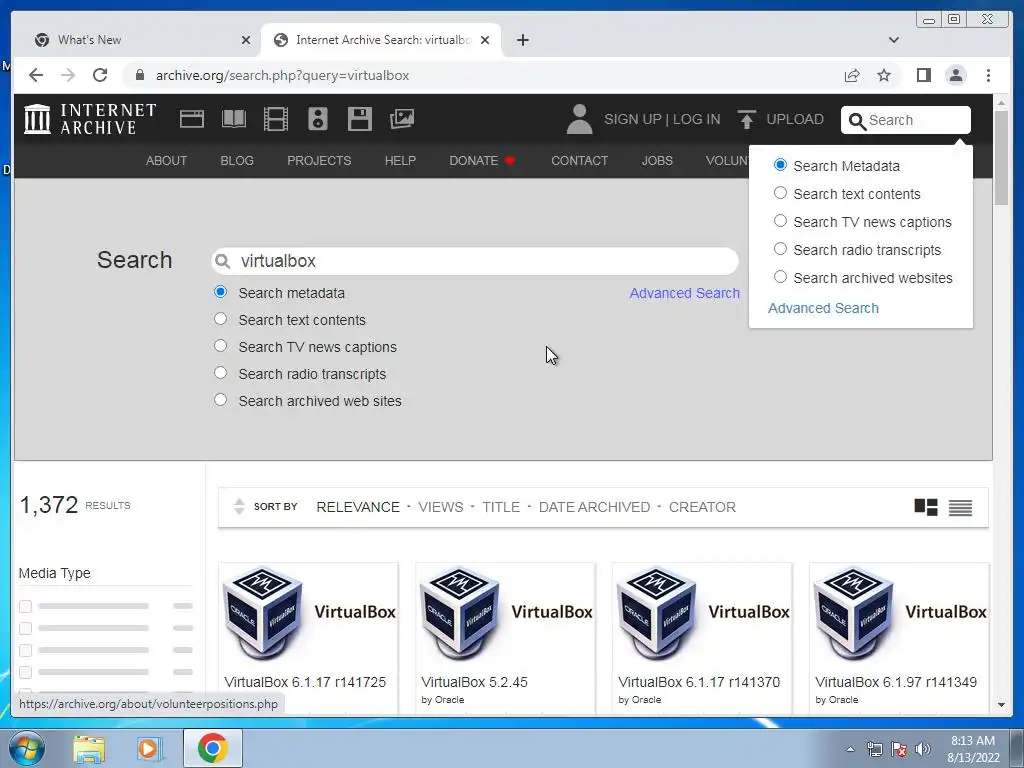Screen dimensions: 1024x768
Task: Sort results by DATE ARCHIVED
Action: pos(594,507)
